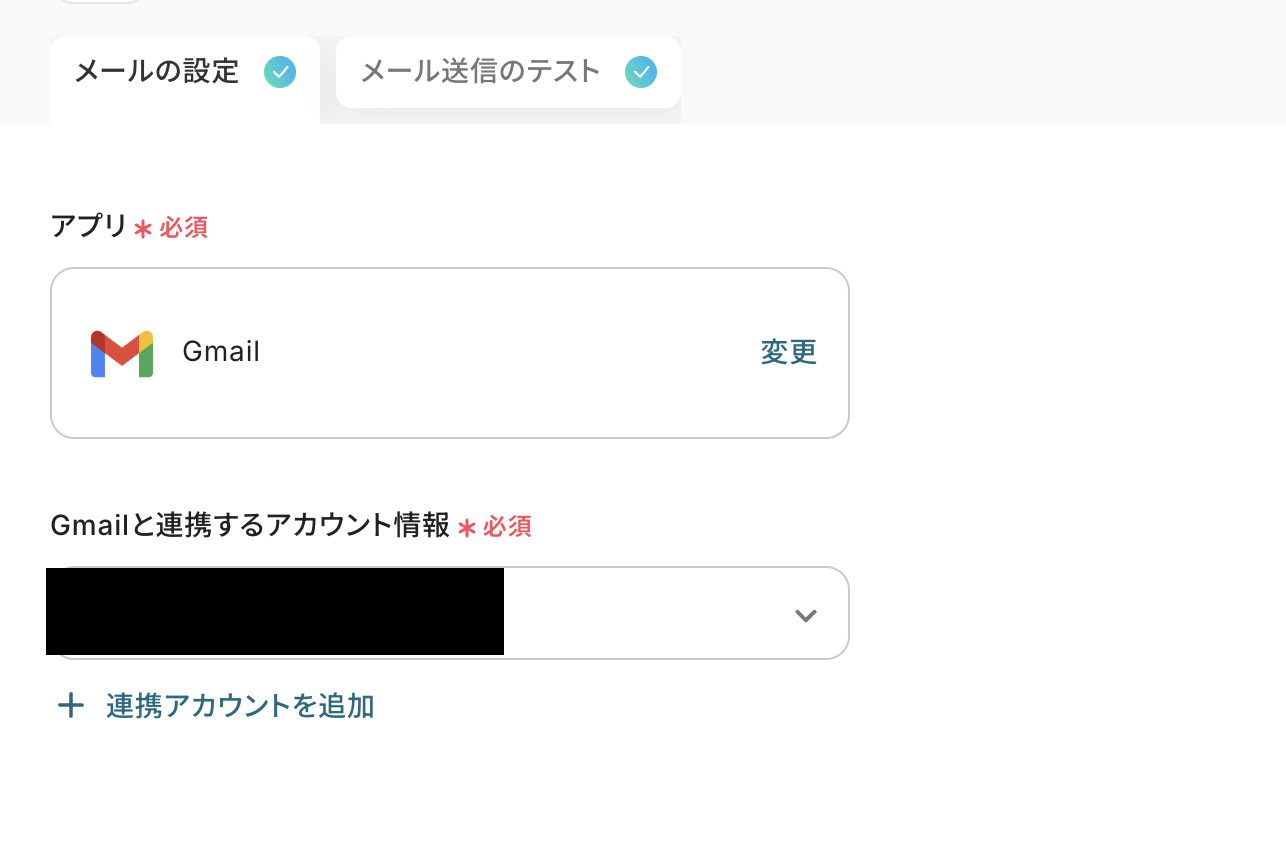Open the Gmail account selection dropdown
Screen dimensions: 1286x850
point(450,613)
